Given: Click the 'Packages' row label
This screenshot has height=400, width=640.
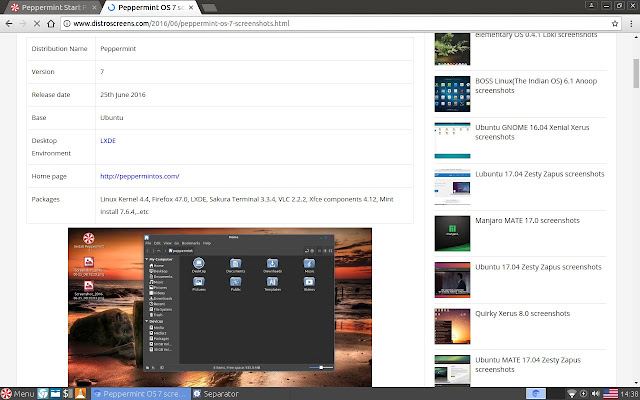Looking at the screenshot, I should pos(46,199).
